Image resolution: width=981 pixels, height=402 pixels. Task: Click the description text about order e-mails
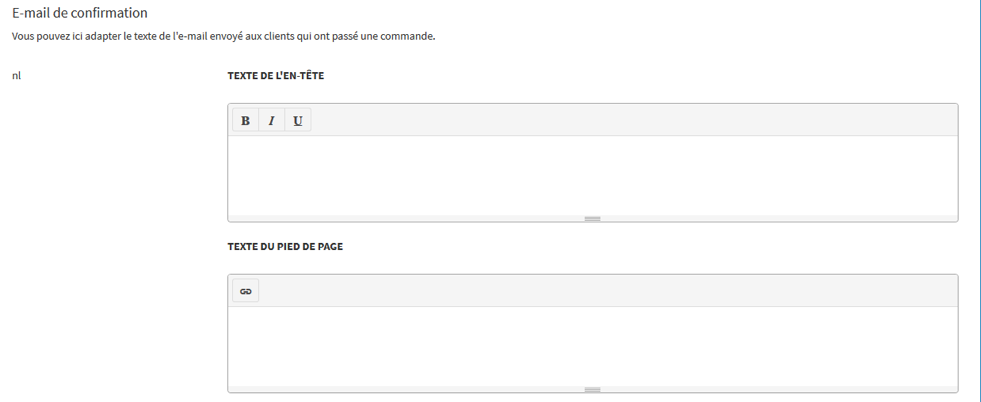click(x=223, y=38)
